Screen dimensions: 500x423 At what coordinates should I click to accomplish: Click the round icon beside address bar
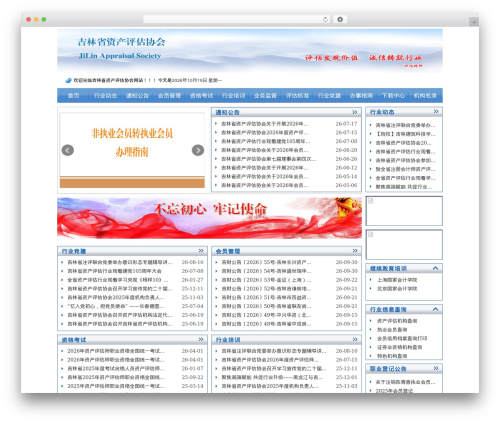click(340, 19)
